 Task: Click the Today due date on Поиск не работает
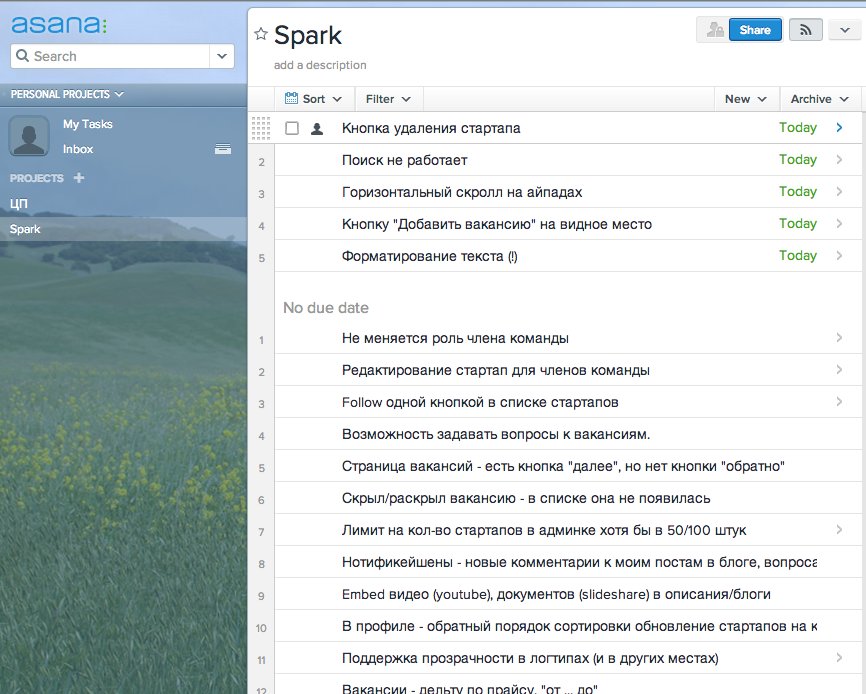click(798, 160)
